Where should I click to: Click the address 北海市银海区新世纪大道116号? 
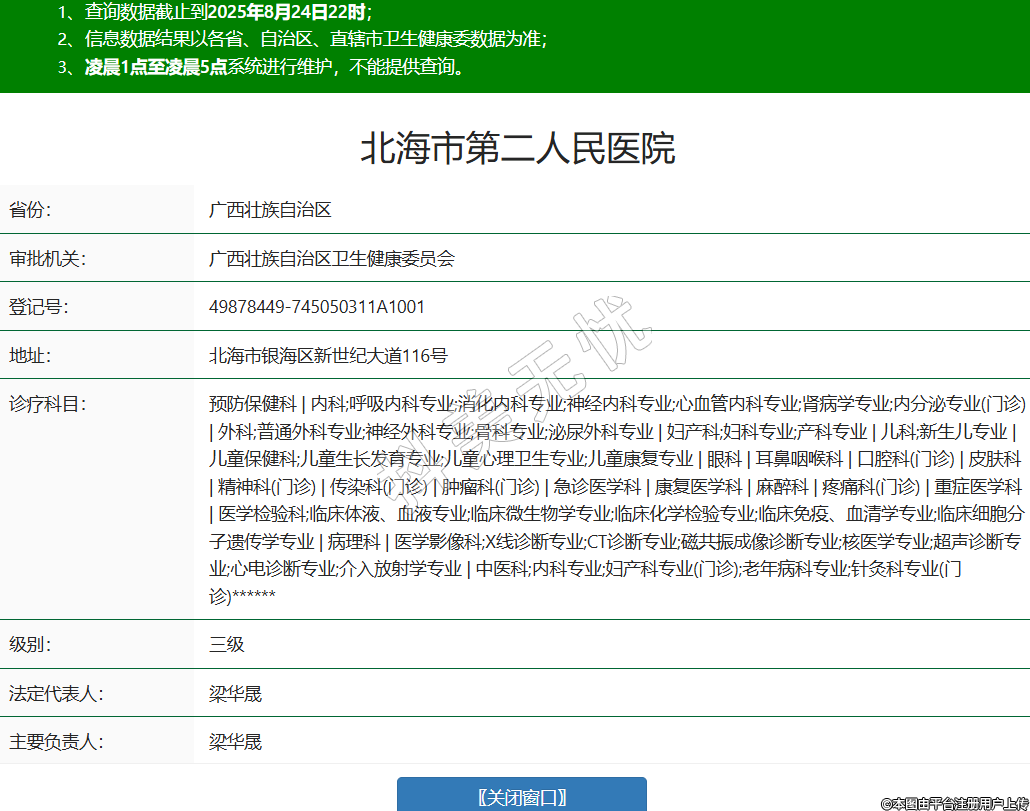pyautogui.click(x=328, y=355)
